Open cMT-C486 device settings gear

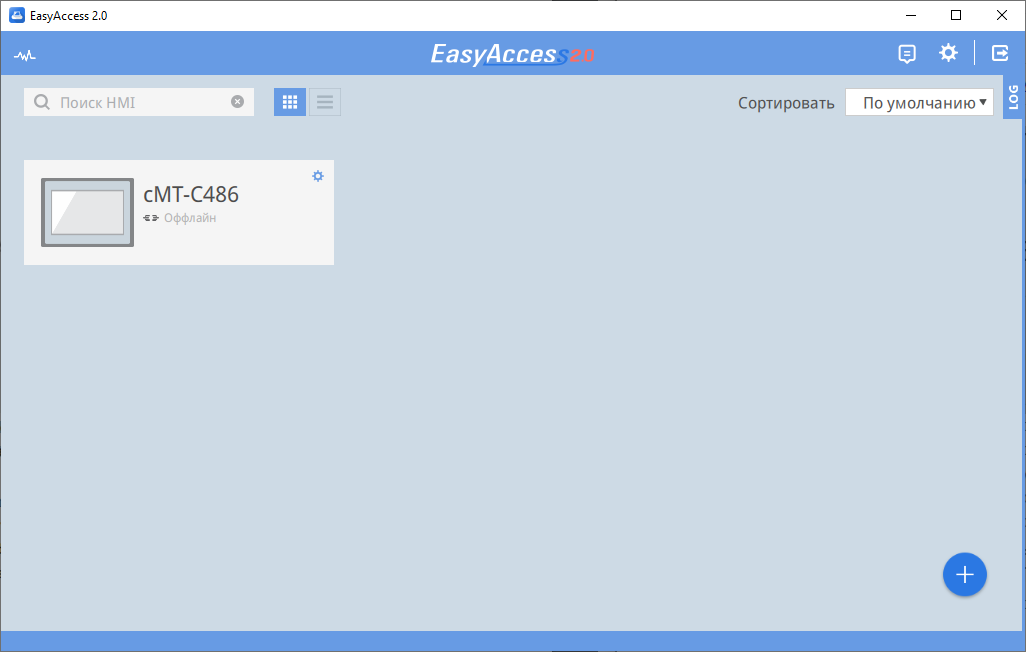click(317, 176)
